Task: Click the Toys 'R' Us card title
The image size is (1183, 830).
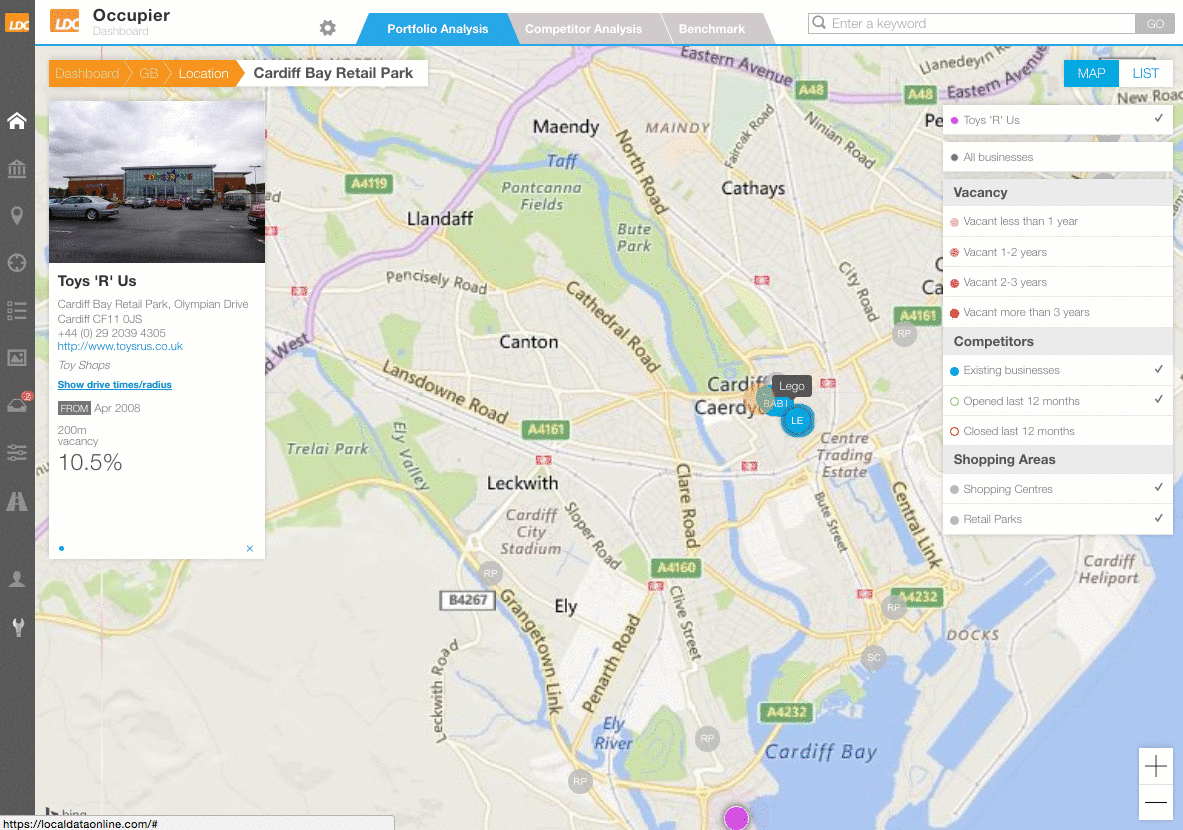Action: [97, 281]
